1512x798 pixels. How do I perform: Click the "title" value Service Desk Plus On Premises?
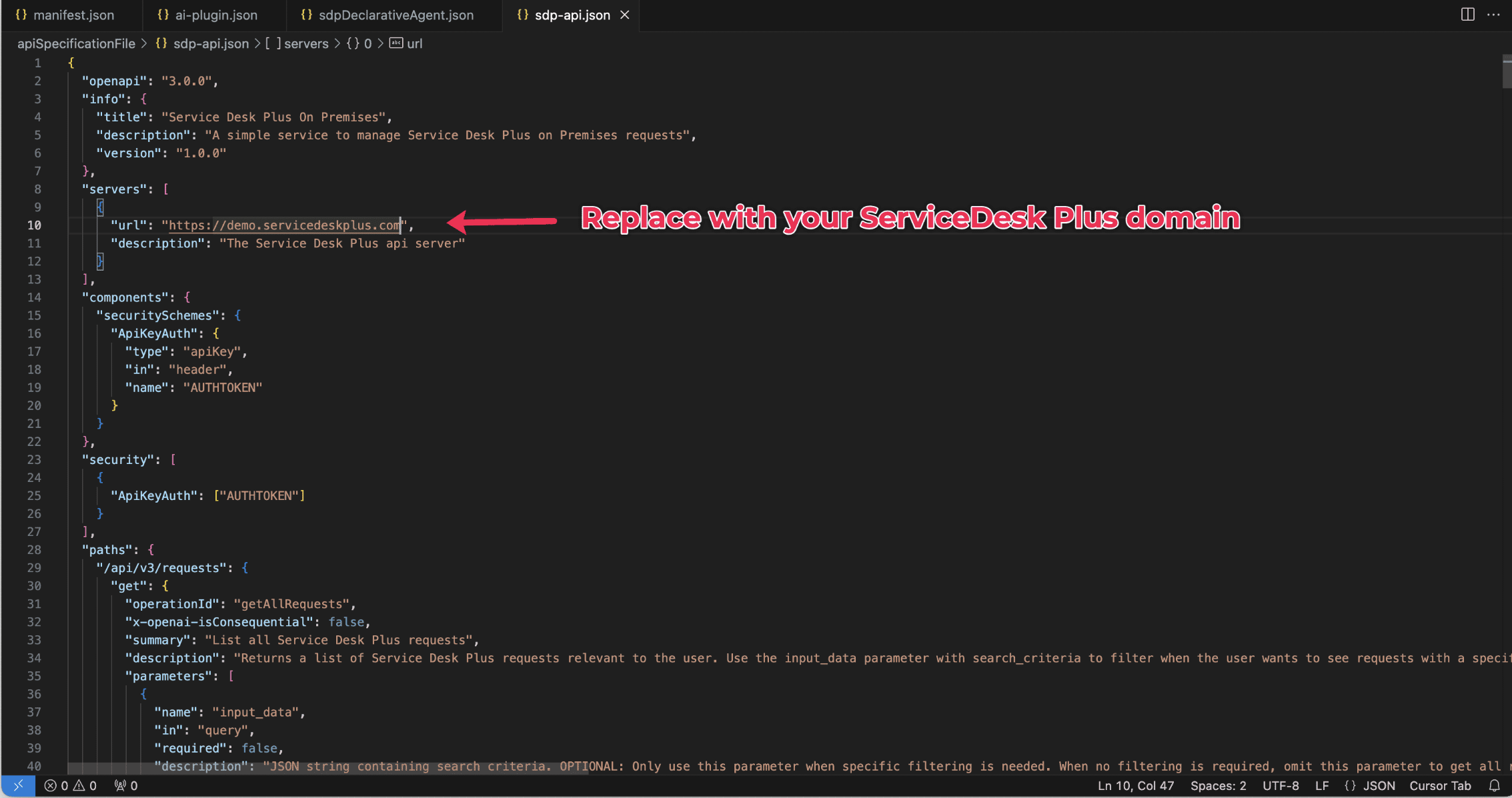pos(273,117)
